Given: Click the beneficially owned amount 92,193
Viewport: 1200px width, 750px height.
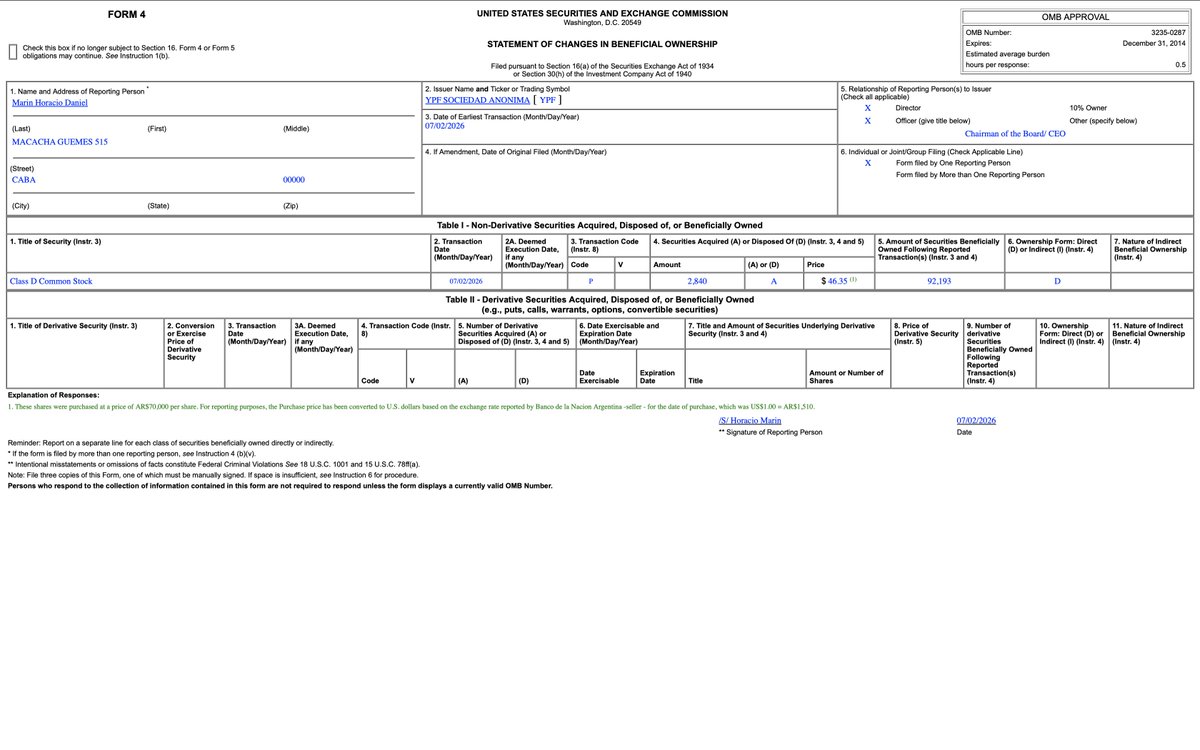Looking at the screenshot, I should [x=939, y=282].
